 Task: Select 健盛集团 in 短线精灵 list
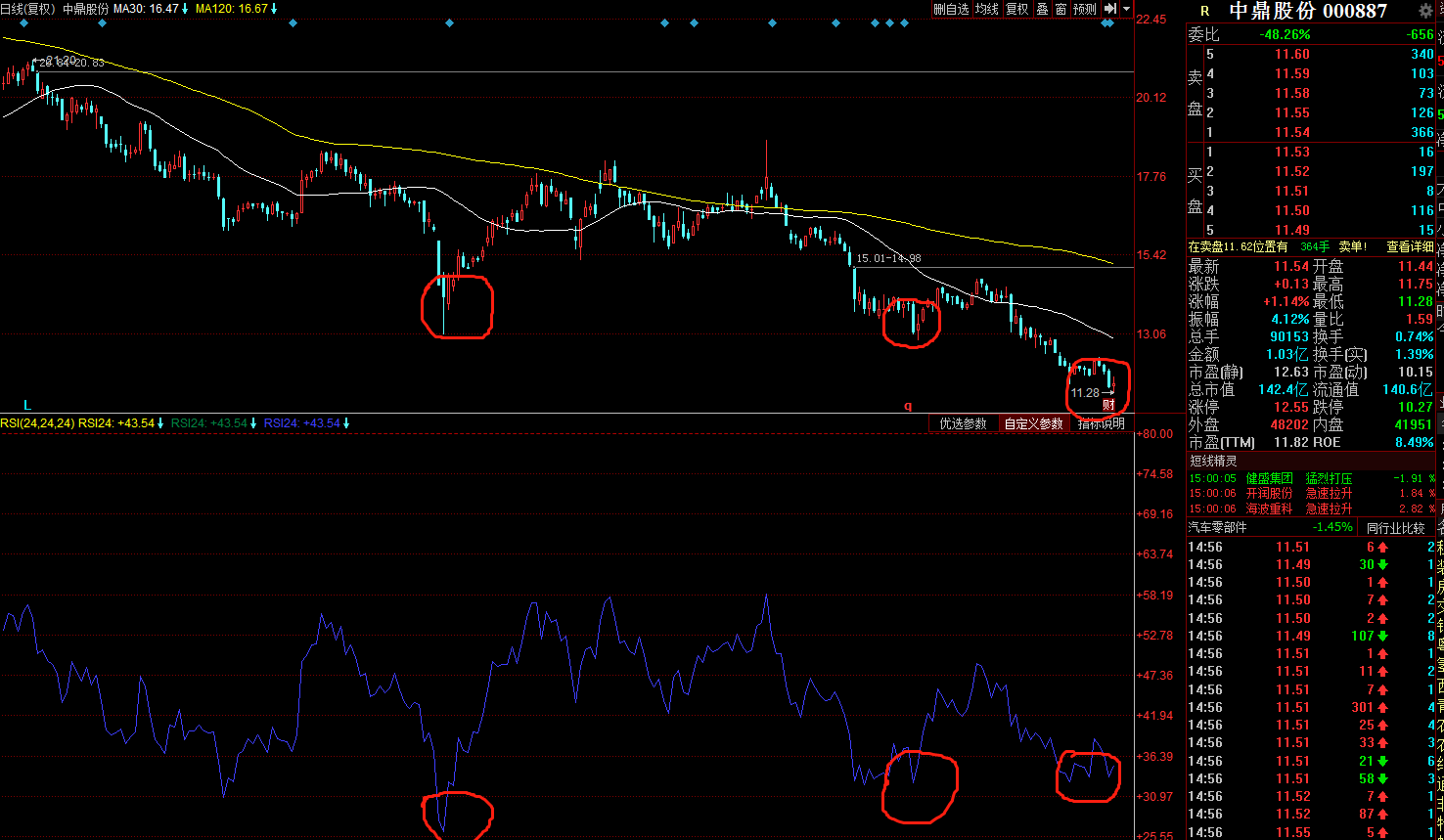tap(1269, 479)
